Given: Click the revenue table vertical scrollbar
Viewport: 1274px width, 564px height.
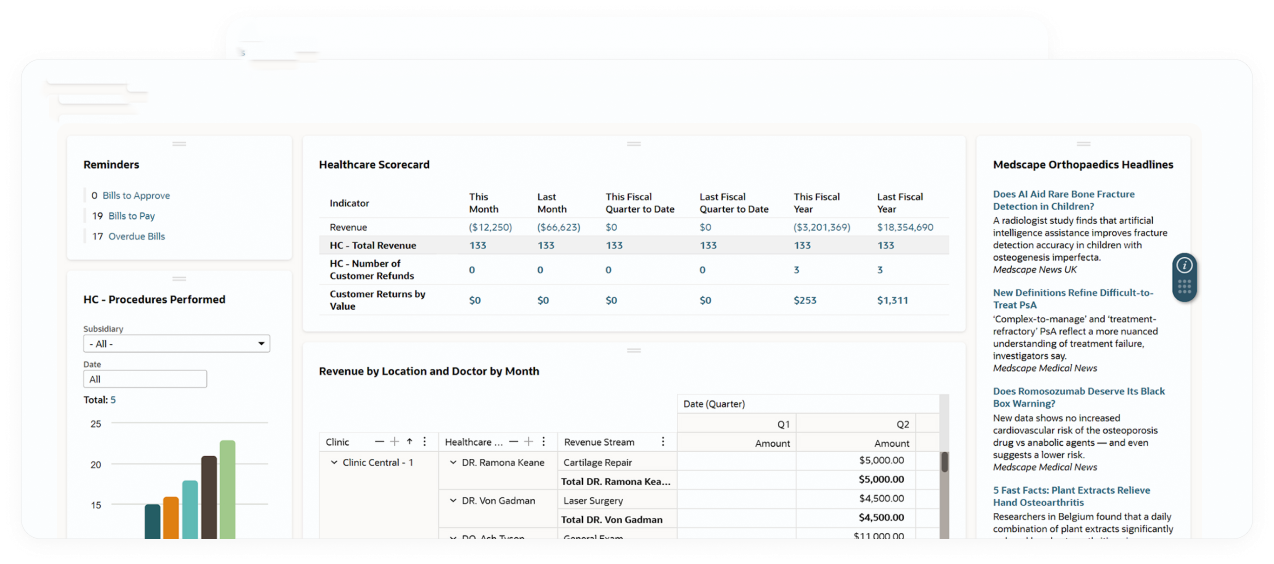Looking at the screenshot, I should pyautogui.click(x=944, y=463).
